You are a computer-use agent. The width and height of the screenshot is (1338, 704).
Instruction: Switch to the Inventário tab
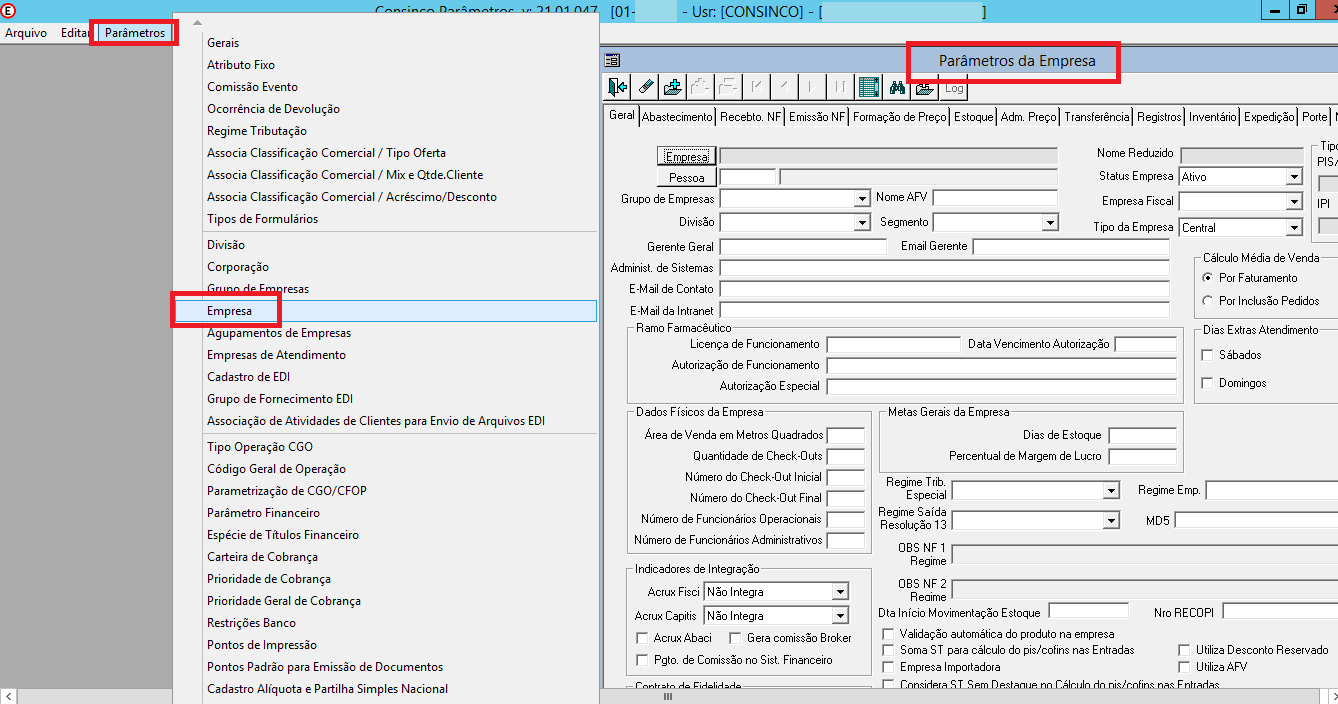[x=1213, y=117]
